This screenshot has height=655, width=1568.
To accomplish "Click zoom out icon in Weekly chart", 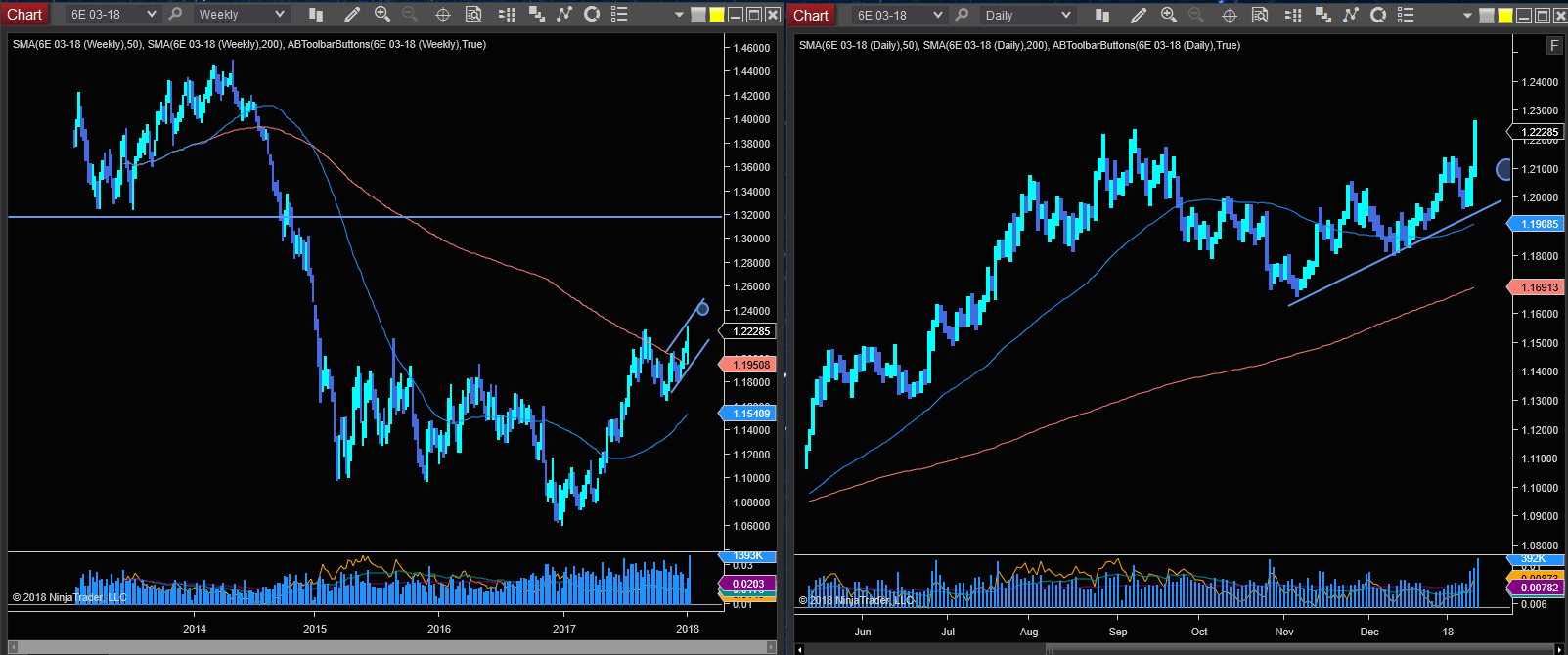I will click(x=410, y=14).
